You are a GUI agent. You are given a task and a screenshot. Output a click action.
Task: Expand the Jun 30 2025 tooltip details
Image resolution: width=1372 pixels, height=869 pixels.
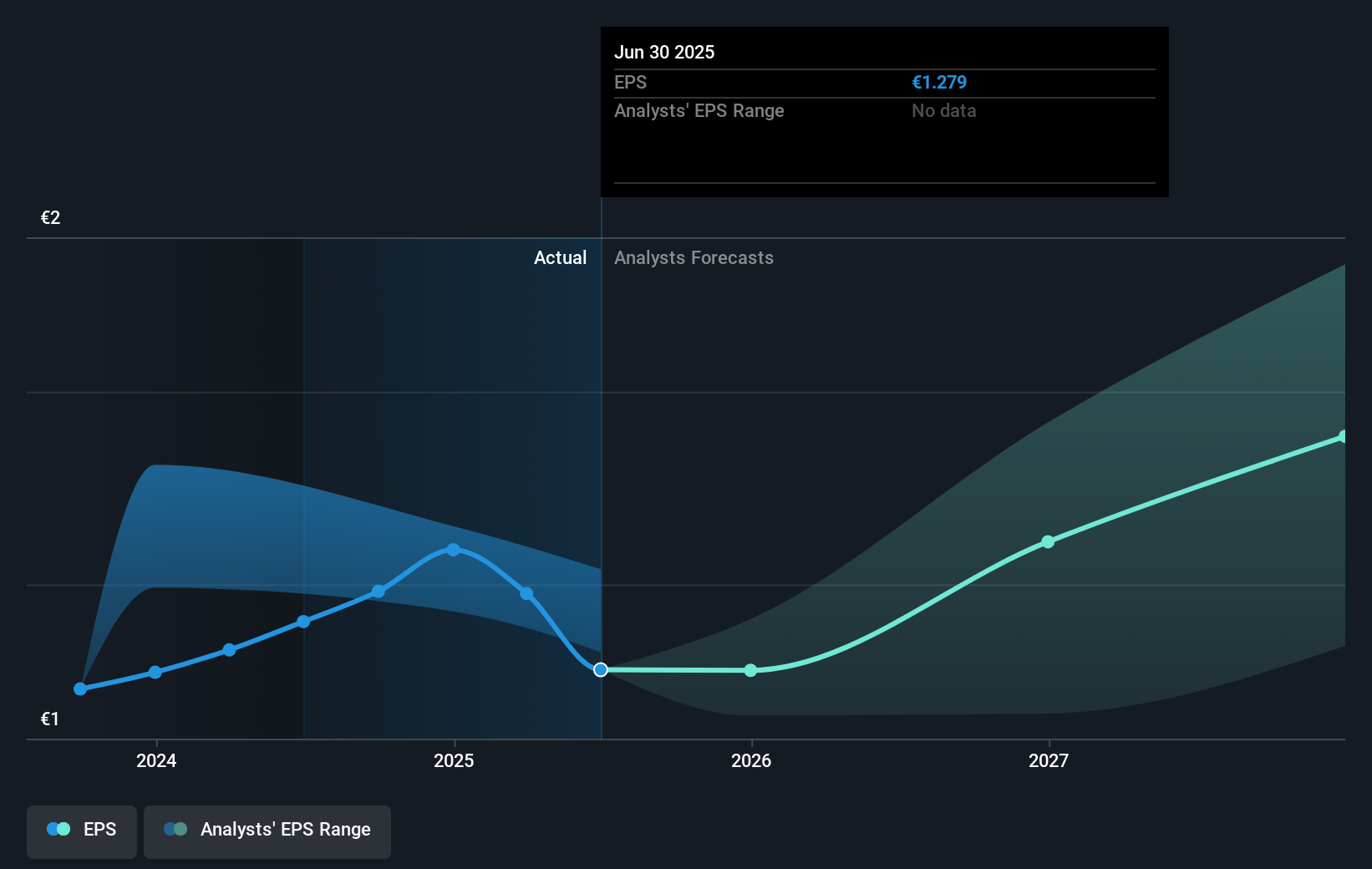664,52
